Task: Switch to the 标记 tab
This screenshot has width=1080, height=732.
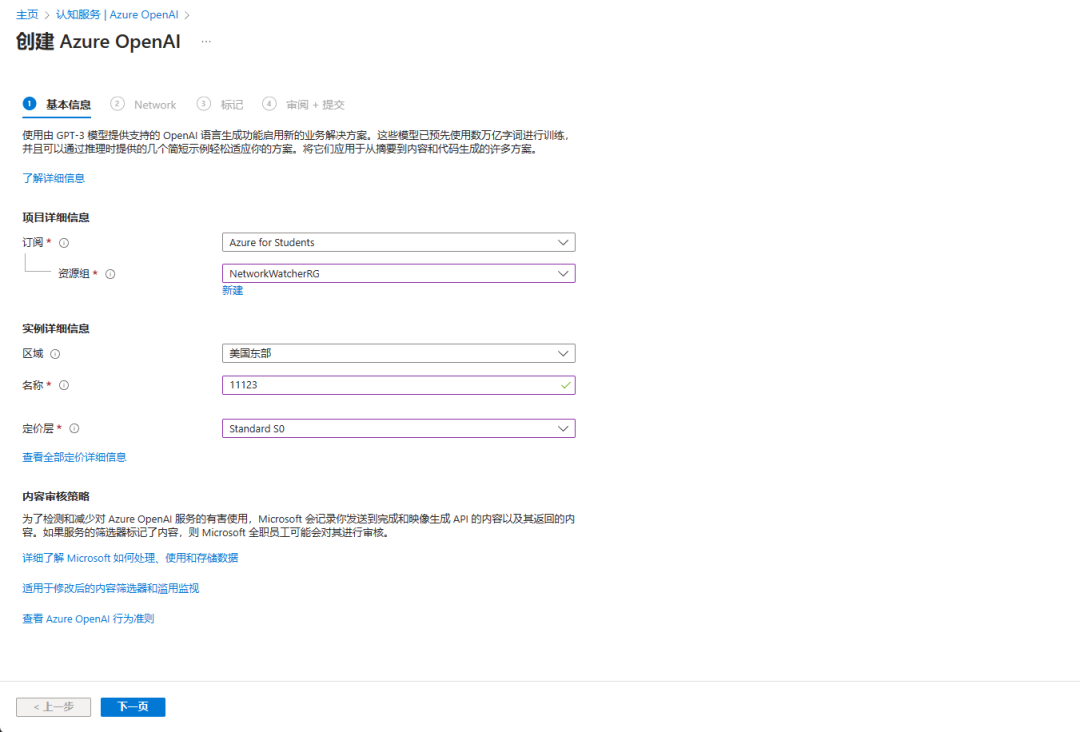Action: (231, 105)
